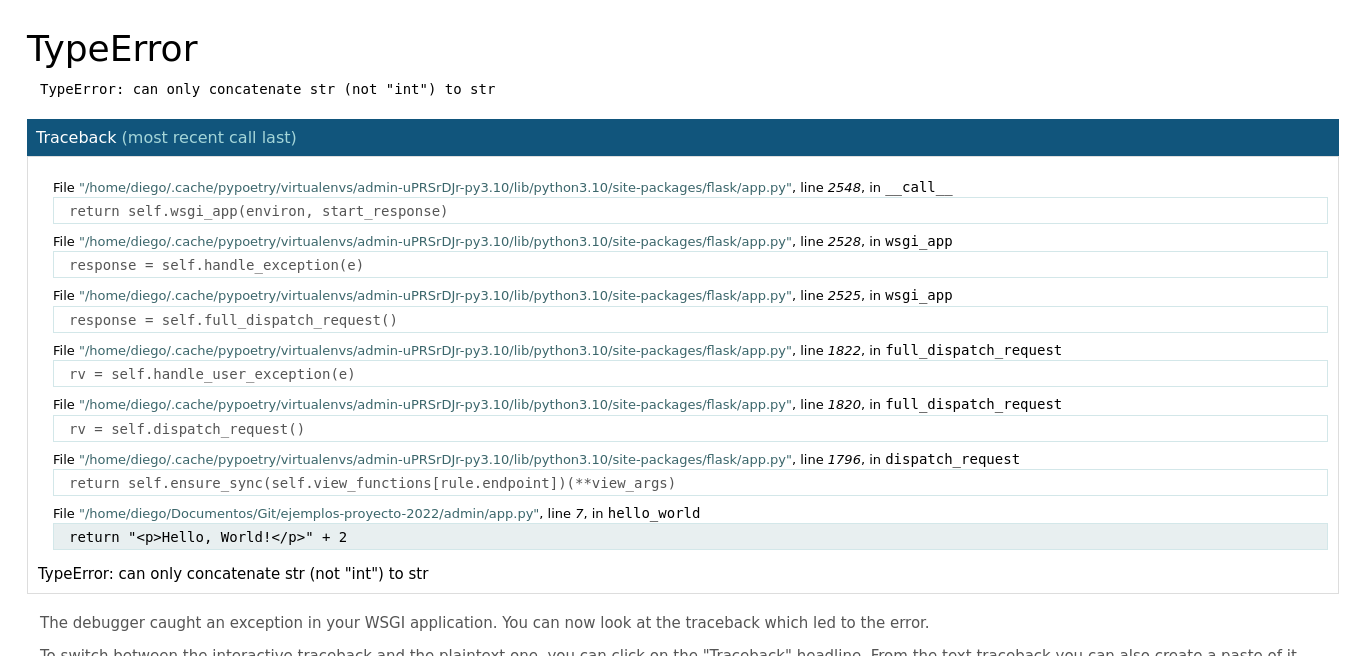Click the highlighted Hello World return line
Viewport: 1366px width, 656px height.
coord(208,537)
